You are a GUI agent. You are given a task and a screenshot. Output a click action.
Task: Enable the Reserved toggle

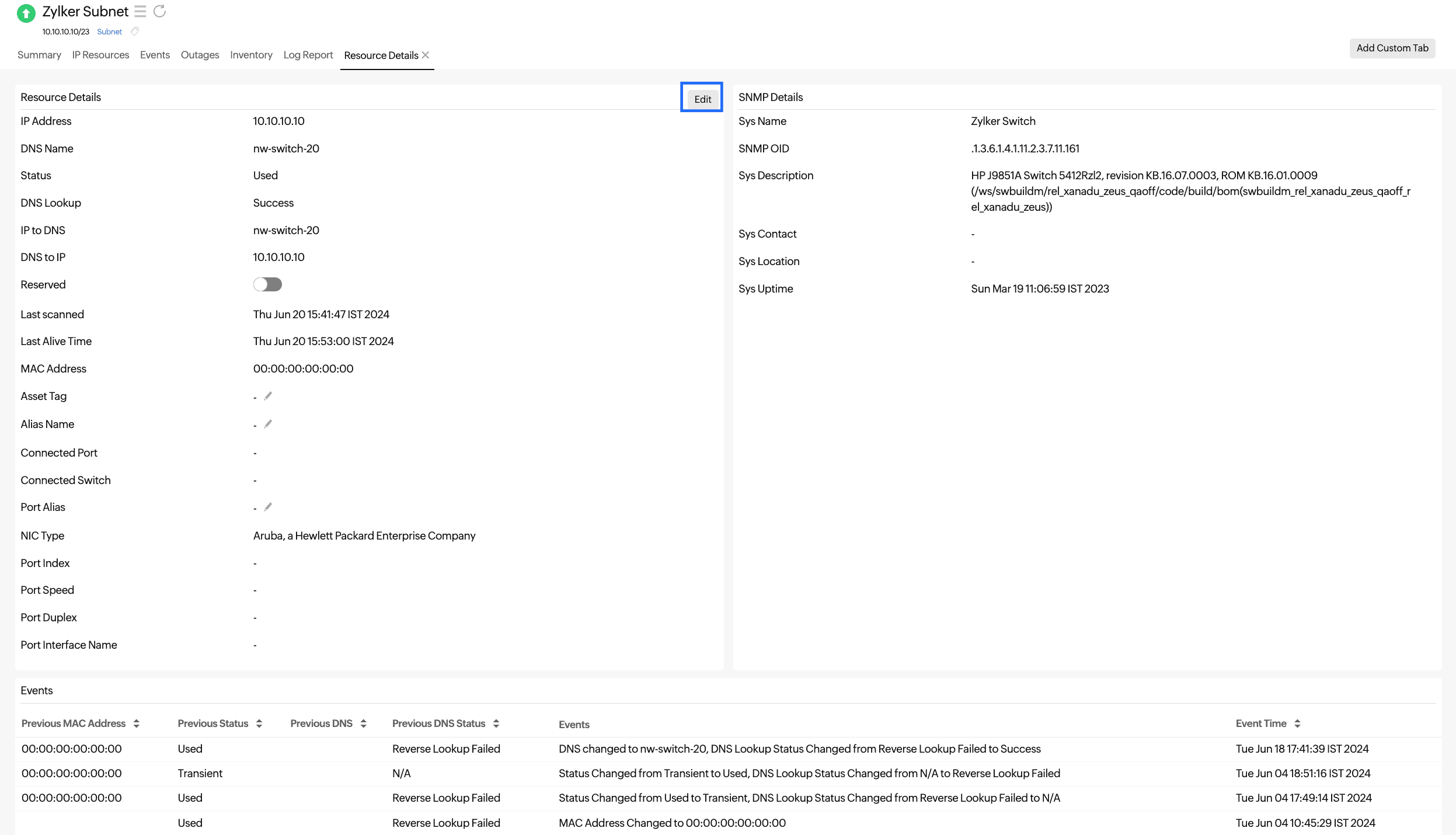pyautogui.click(x=267, y=284)
